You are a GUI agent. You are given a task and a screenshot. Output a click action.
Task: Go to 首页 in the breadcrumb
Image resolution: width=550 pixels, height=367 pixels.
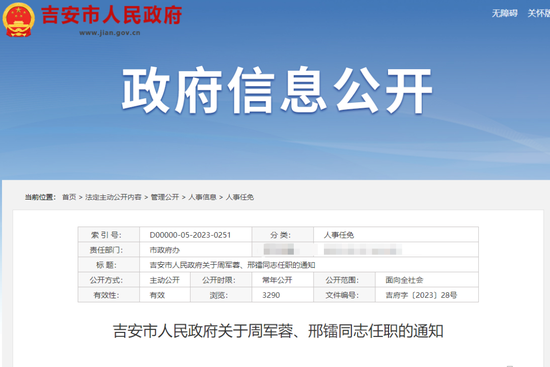[x=69, y=197]
